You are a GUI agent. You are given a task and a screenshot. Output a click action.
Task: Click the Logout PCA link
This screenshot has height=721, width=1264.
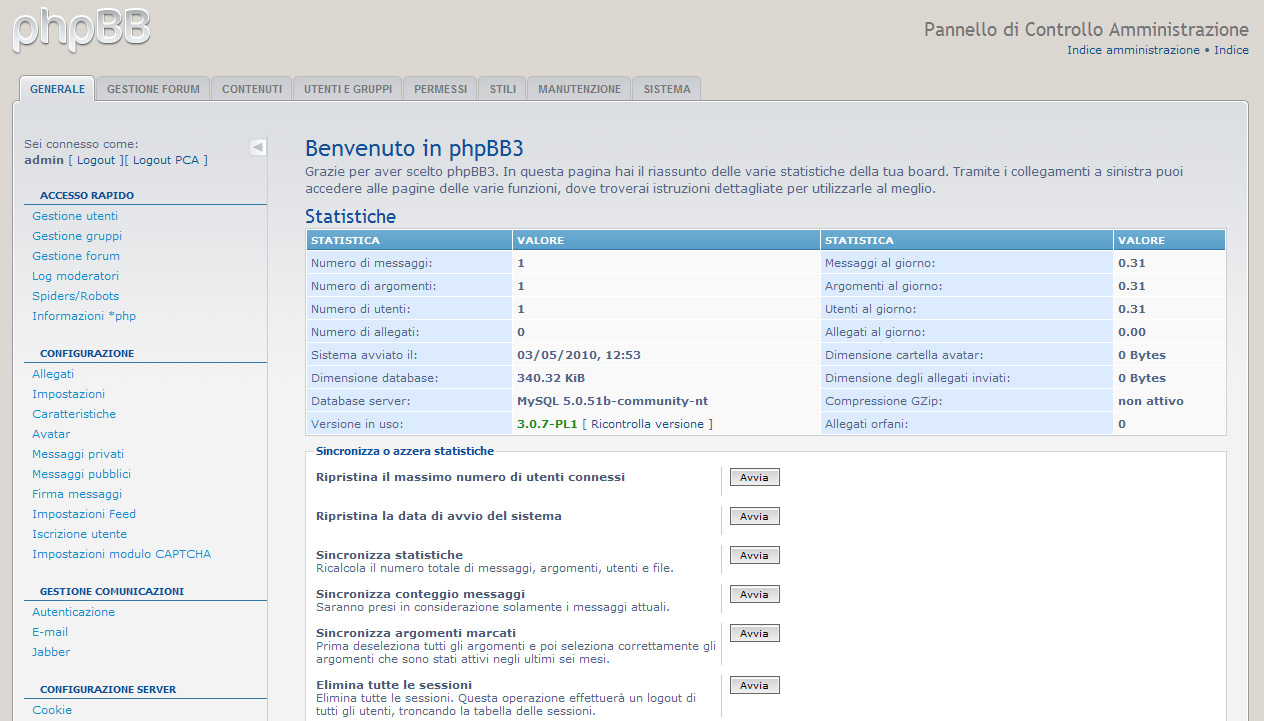pos(166,160)
